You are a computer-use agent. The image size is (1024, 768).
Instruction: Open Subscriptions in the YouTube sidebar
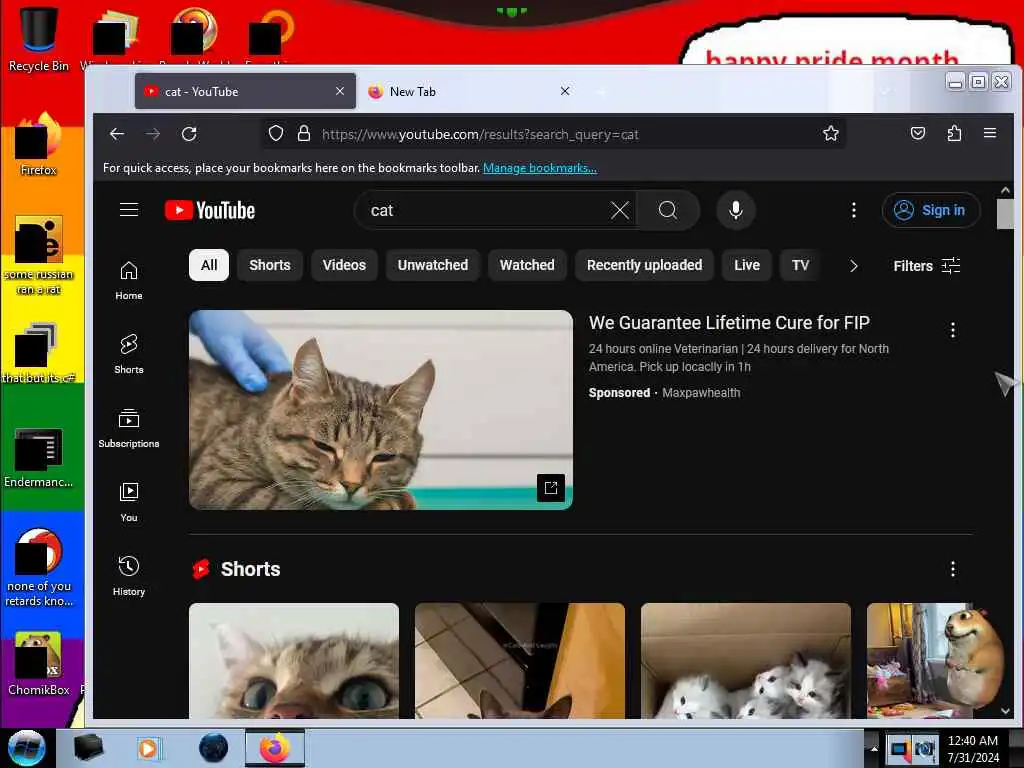pos(129,428)
